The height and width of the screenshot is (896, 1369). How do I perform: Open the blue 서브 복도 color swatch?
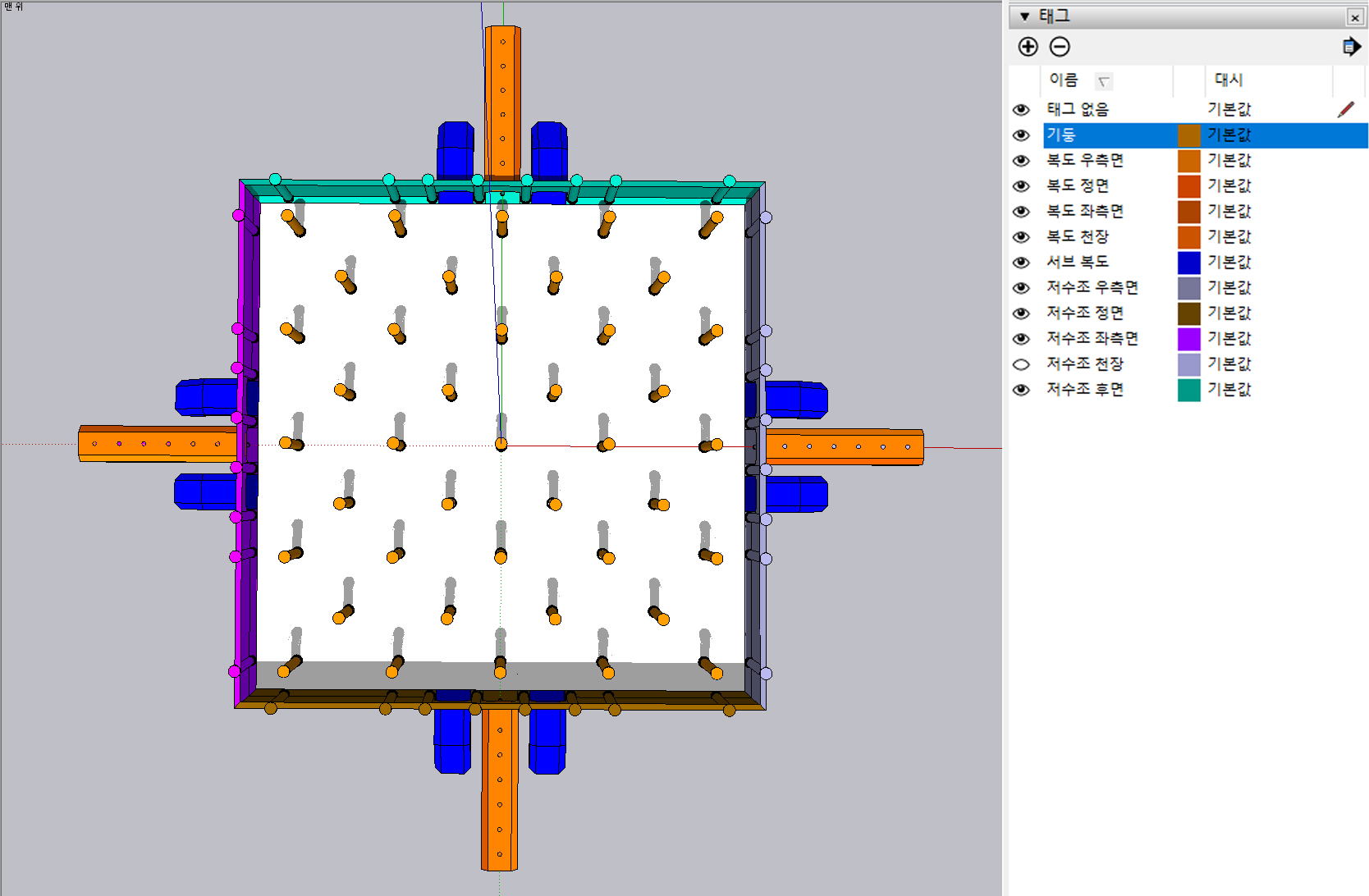[x=1188, y=263]
